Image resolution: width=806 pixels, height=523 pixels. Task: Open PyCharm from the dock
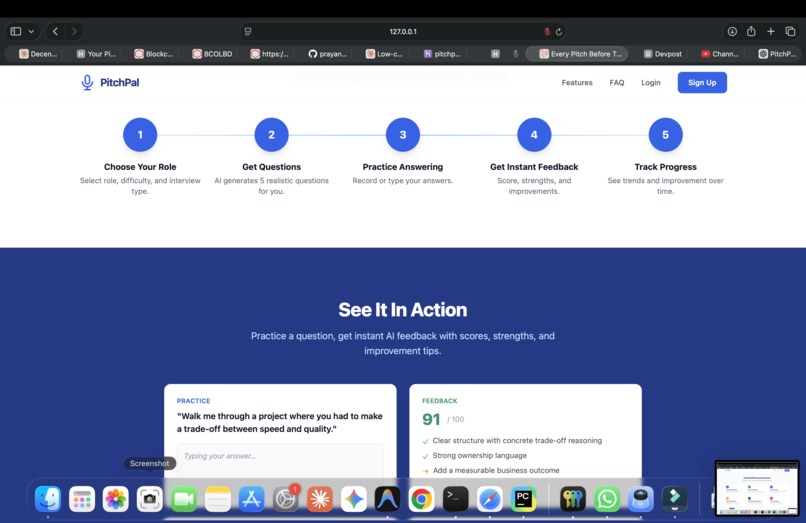(523, 499)
